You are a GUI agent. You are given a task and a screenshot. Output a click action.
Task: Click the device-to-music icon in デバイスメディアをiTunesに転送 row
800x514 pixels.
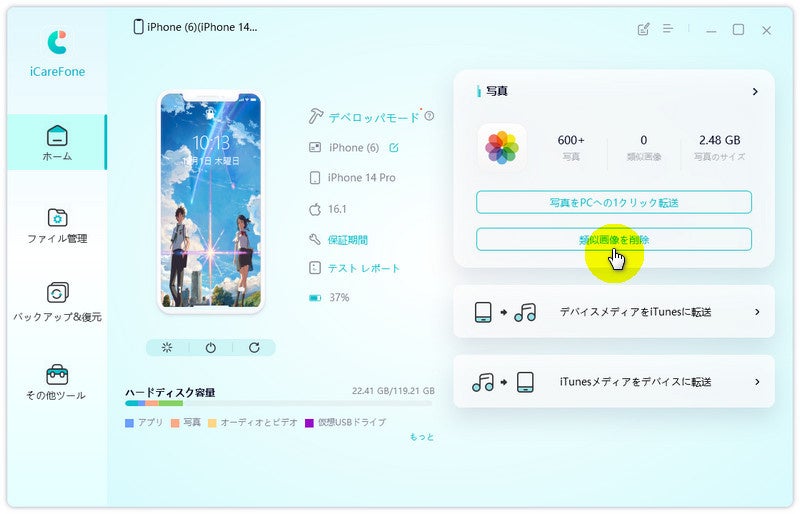tap(505, 312)
